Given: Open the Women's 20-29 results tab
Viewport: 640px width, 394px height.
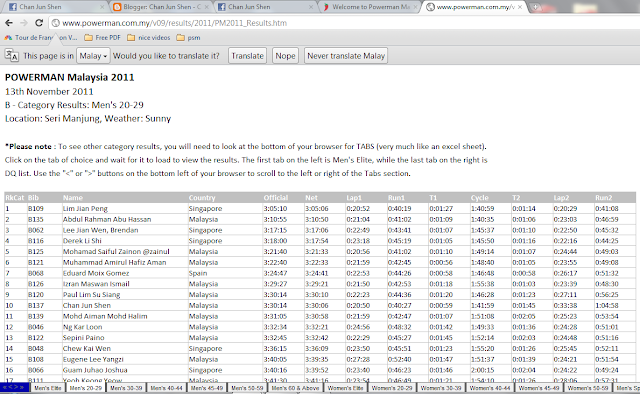Looking at the screenshot, I should click(x=392, y=388).
